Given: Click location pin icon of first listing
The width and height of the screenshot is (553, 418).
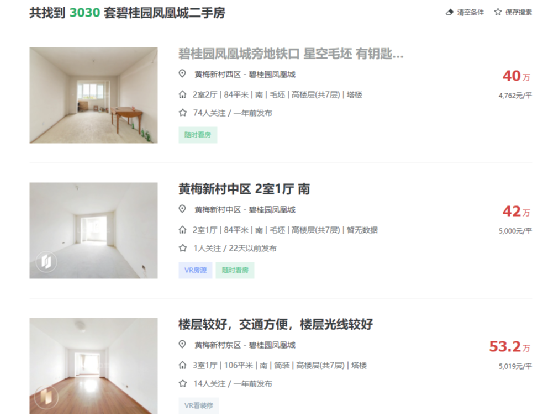Looking at the screenshot, I should pos(182,74).
